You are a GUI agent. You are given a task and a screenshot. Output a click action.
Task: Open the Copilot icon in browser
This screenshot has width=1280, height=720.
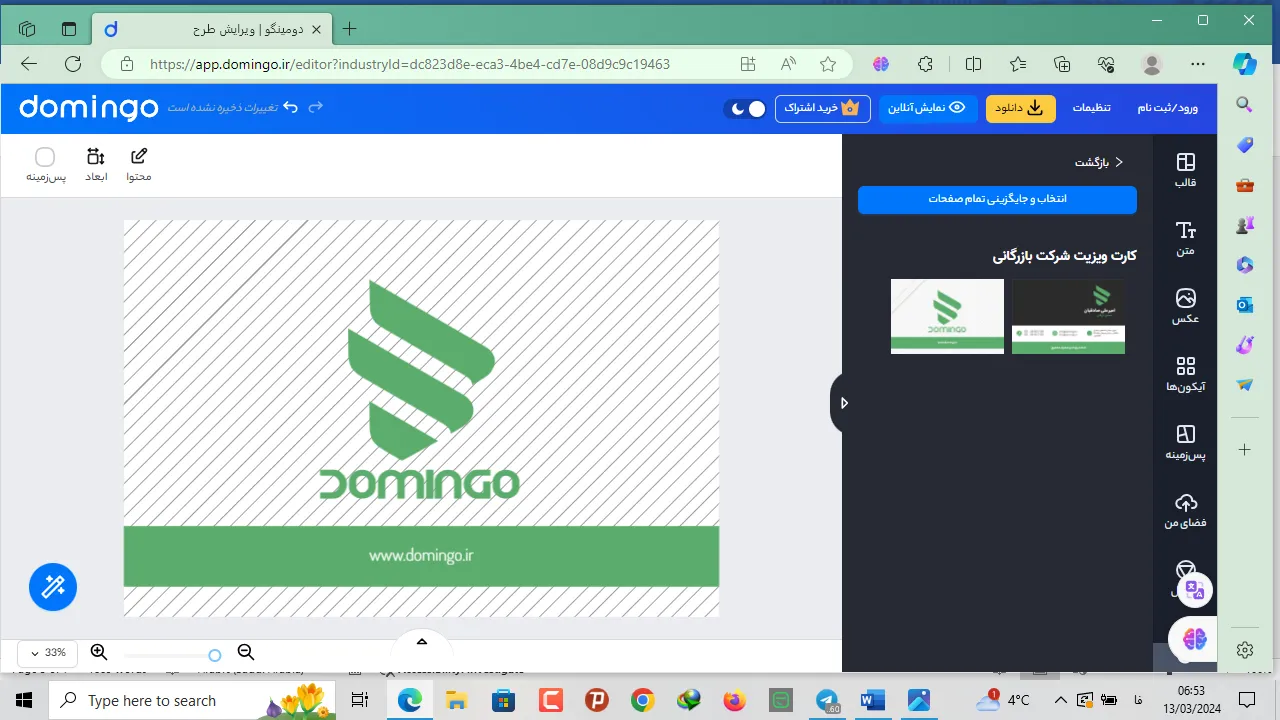tap(1245, 64)
